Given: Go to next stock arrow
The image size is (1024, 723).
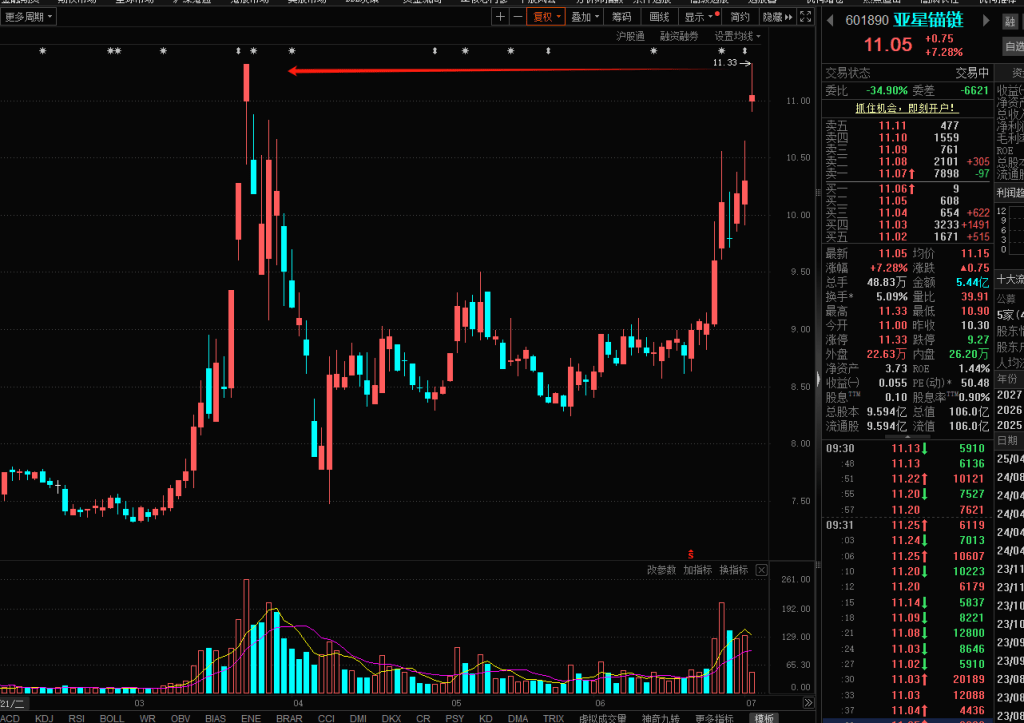Looking at the screenshot, I should pyautogui.click(x=986, y=21).
